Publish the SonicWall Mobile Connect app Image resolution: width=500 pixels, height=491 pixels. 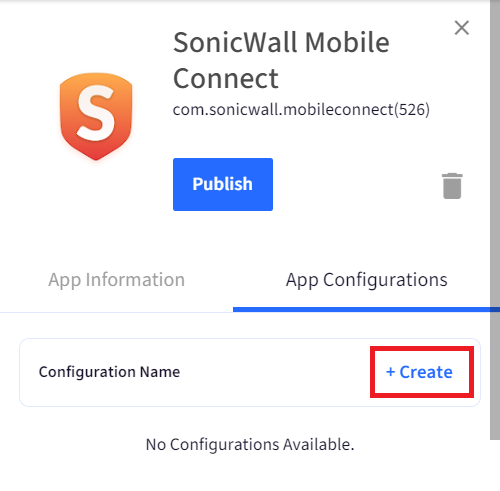pyautogui.click(x=223, y=184)
